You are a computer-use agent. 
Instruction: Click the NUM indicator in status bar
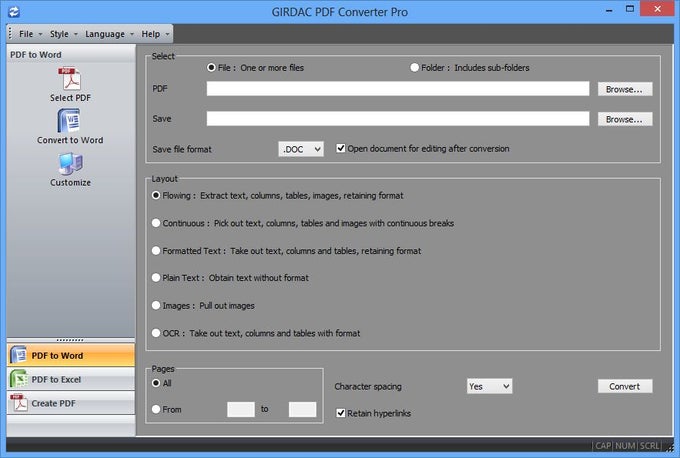point(625,446)
